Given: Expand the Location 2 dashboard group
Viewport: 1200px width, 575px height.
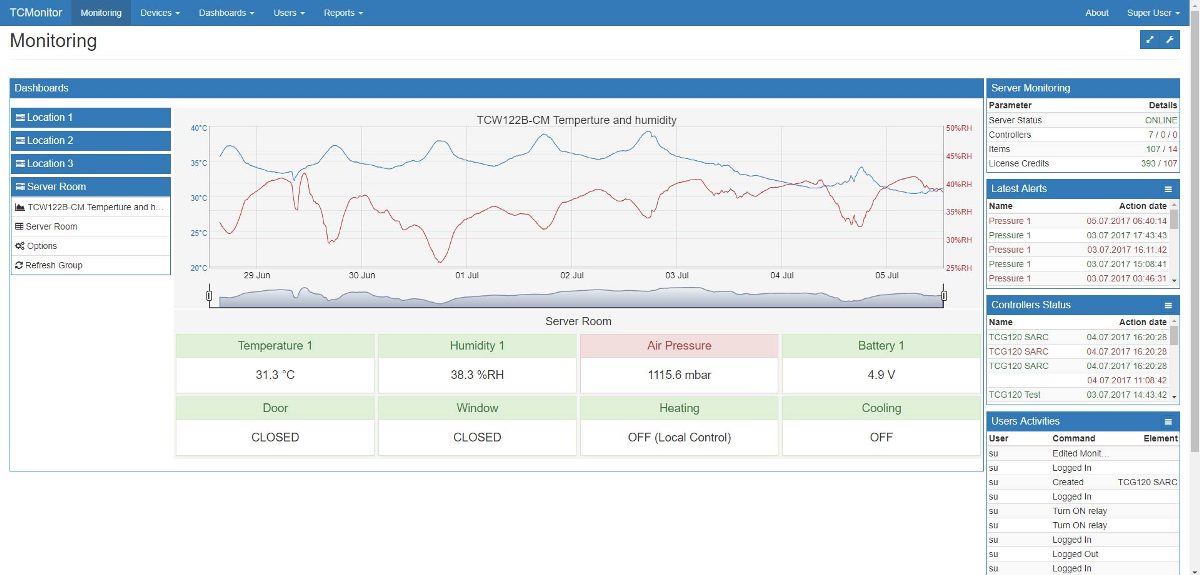Looking at the screenshot, I should [x=91, y=140].
